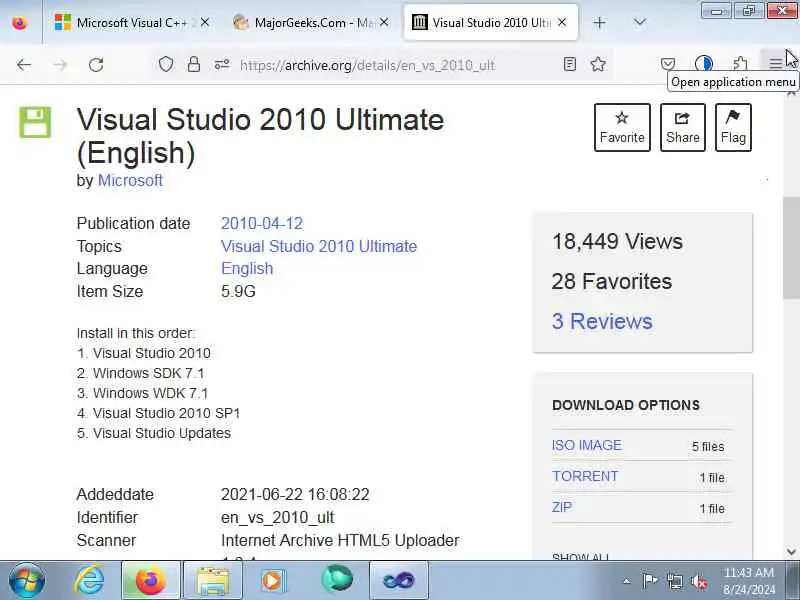Select Visual Studio 2010 Ultimate tab
This screenshot has height=600, width=800.
[491, 22]
